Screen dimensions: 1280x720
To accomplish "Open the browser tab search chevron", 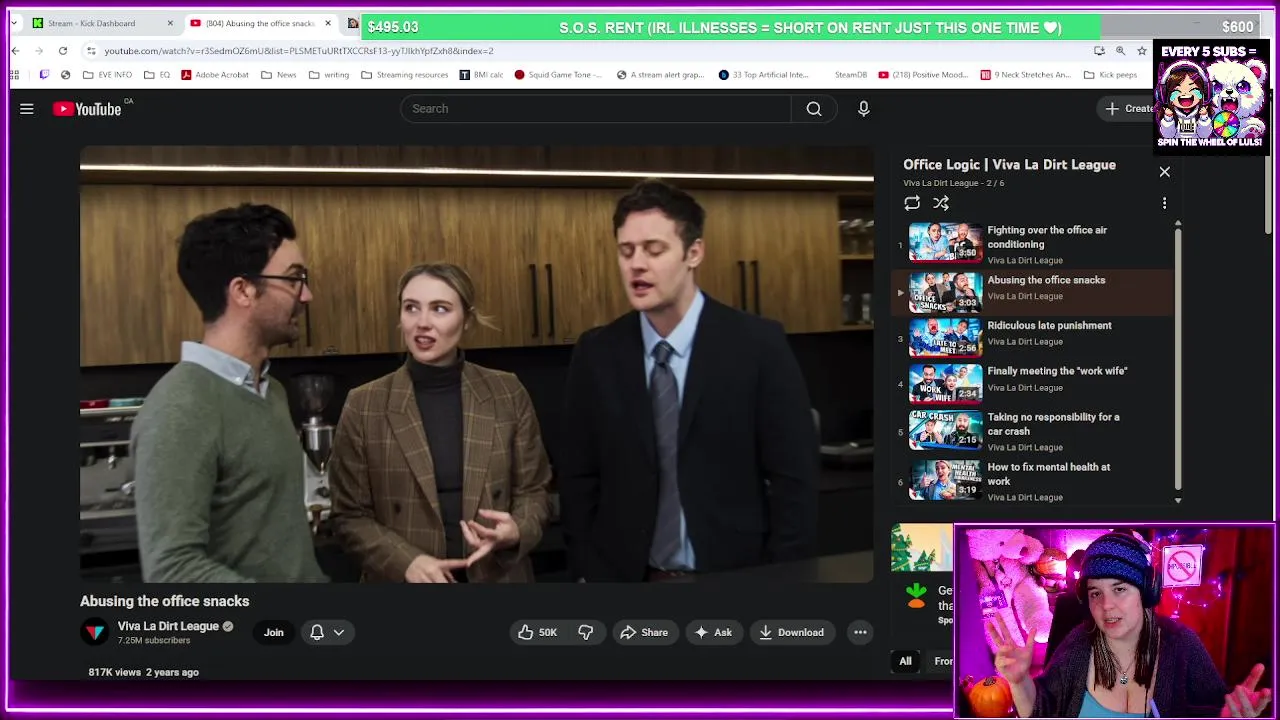I will click(14, 23).
